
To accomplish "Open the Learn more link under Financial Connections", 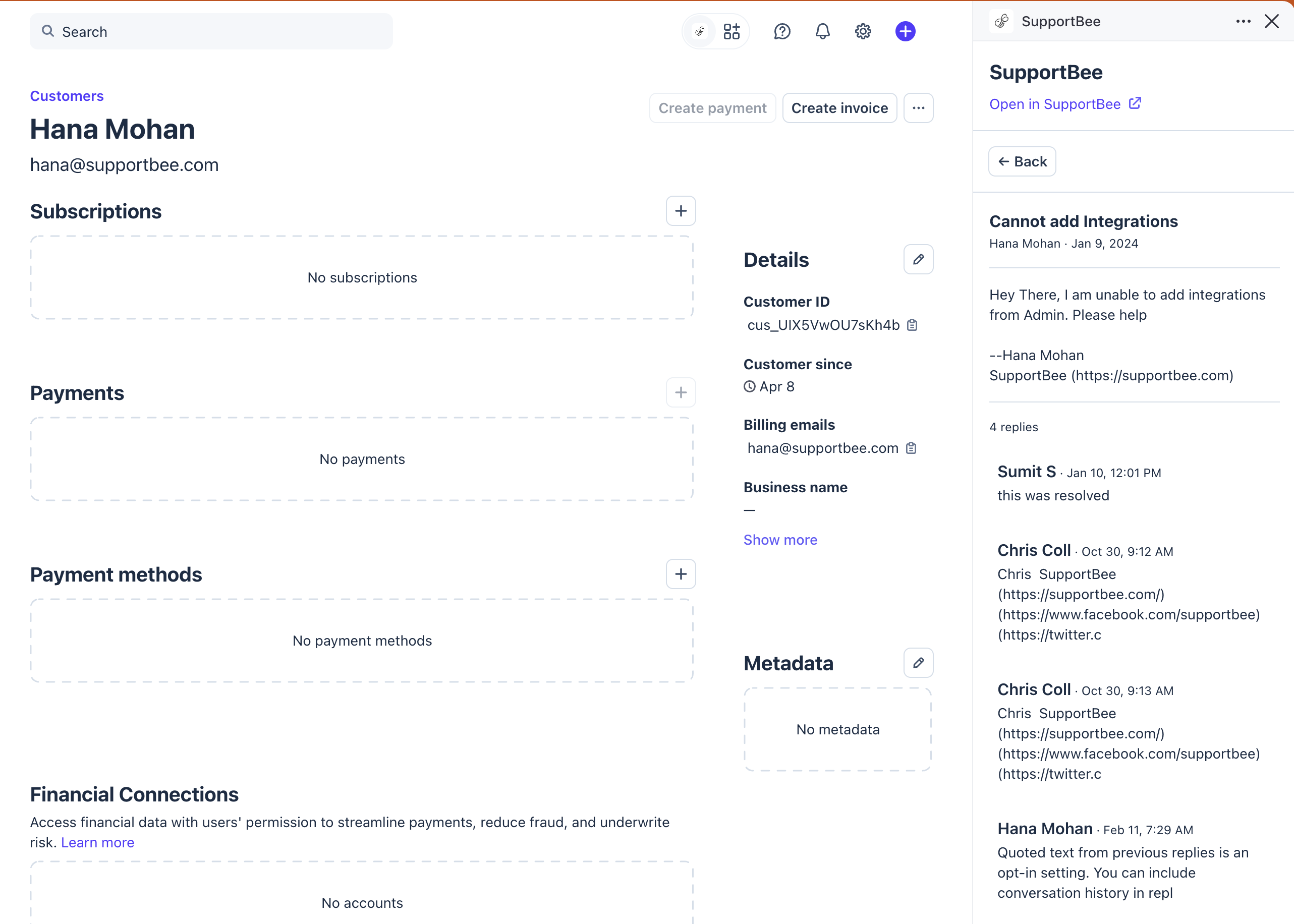I will [97, 842].
